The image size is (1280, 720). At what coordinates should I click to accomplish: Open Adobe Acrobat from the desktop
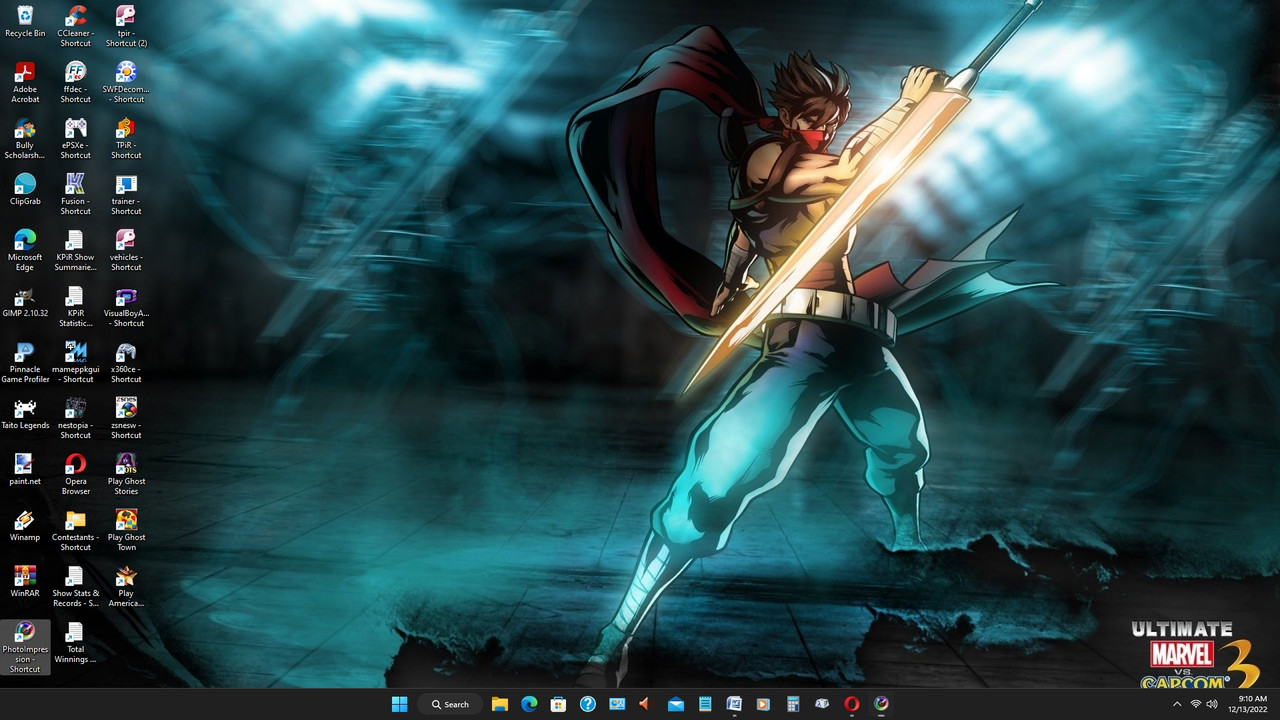click(25, 82)
